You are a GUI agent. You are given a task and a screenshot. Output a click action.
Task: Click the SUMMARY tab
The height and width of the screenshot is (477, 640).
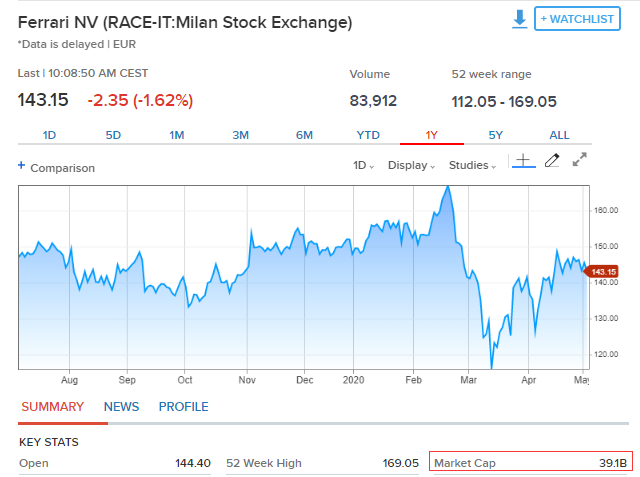click(x=53, y=407)
